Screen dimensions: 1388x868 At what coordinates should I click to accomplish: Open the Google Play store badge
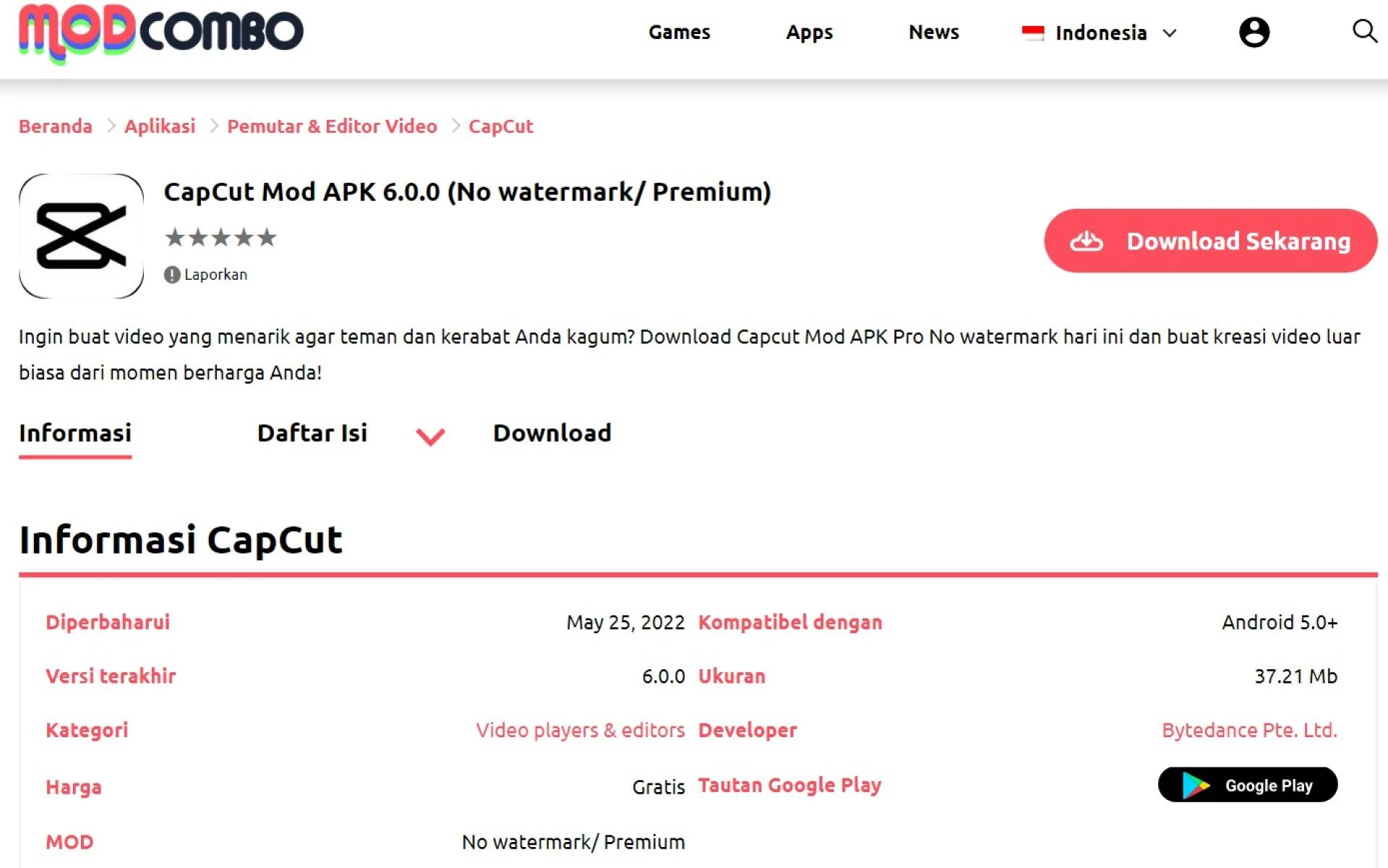click(x=1248, y=785)
